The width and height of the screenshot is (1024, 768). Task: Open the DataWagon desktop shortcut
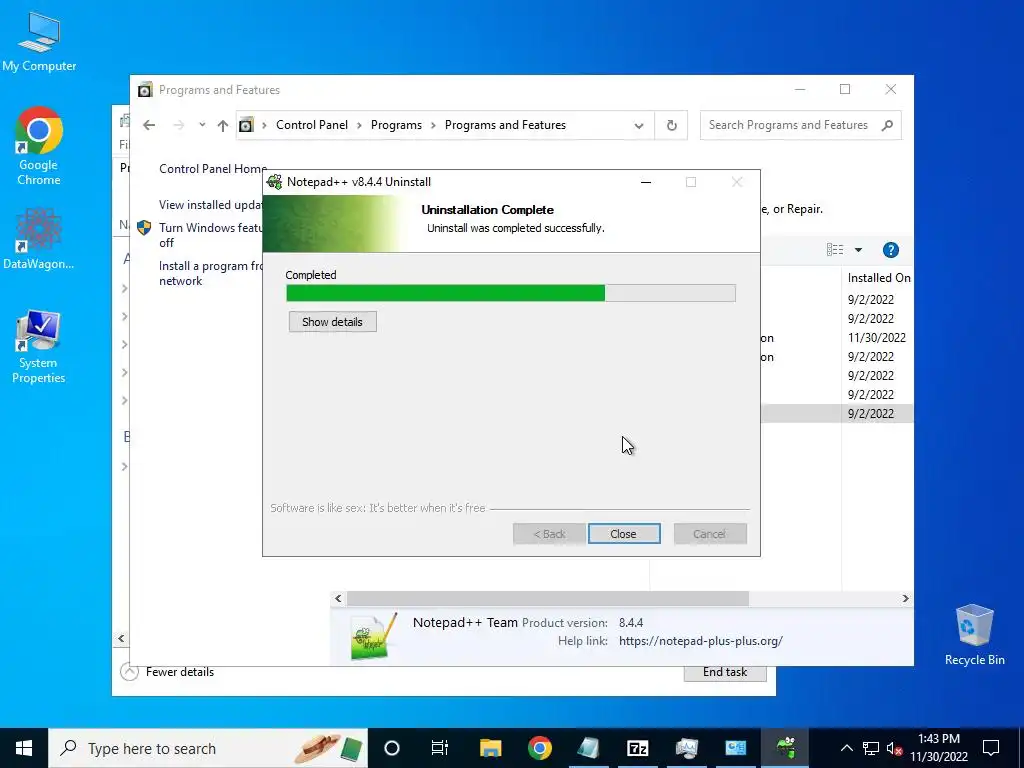pos(39,239)
